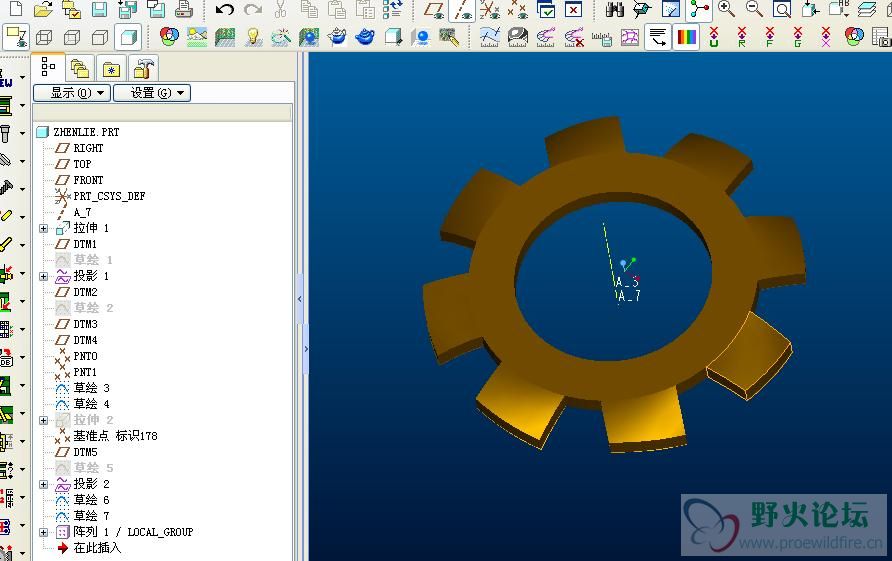Open the 显示(O) dropdown
Screen dimensions: 892x561
(72, 93)
